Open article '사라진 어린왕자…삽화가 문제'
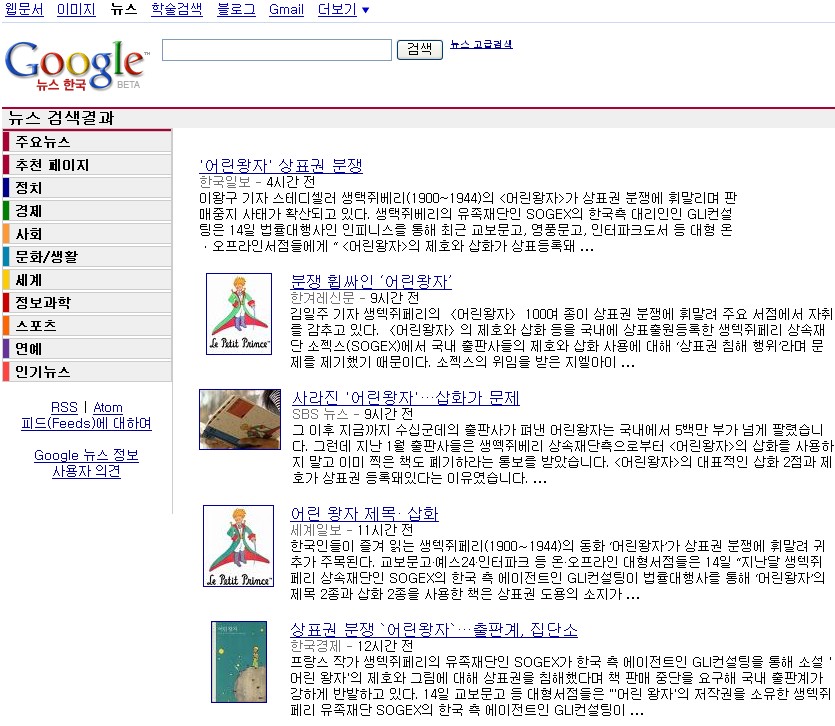The image size is (835, 726). point(406,398)
